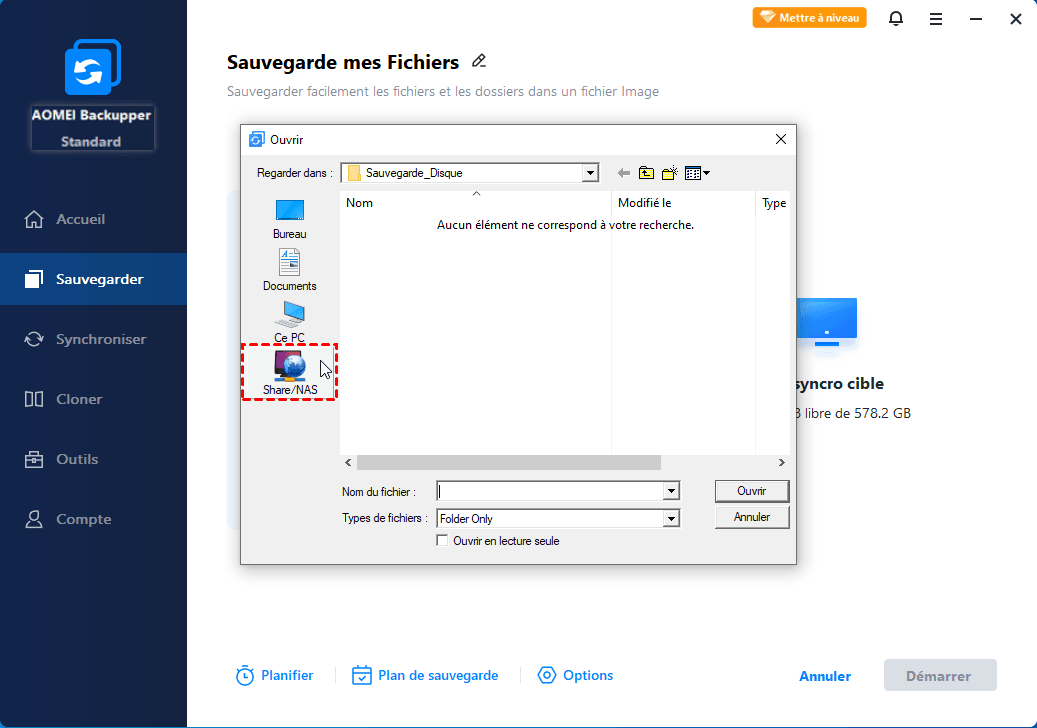The image size is (1037, 728).
Task: Open Accueil in the sidebar
Action: click(93, 219)
